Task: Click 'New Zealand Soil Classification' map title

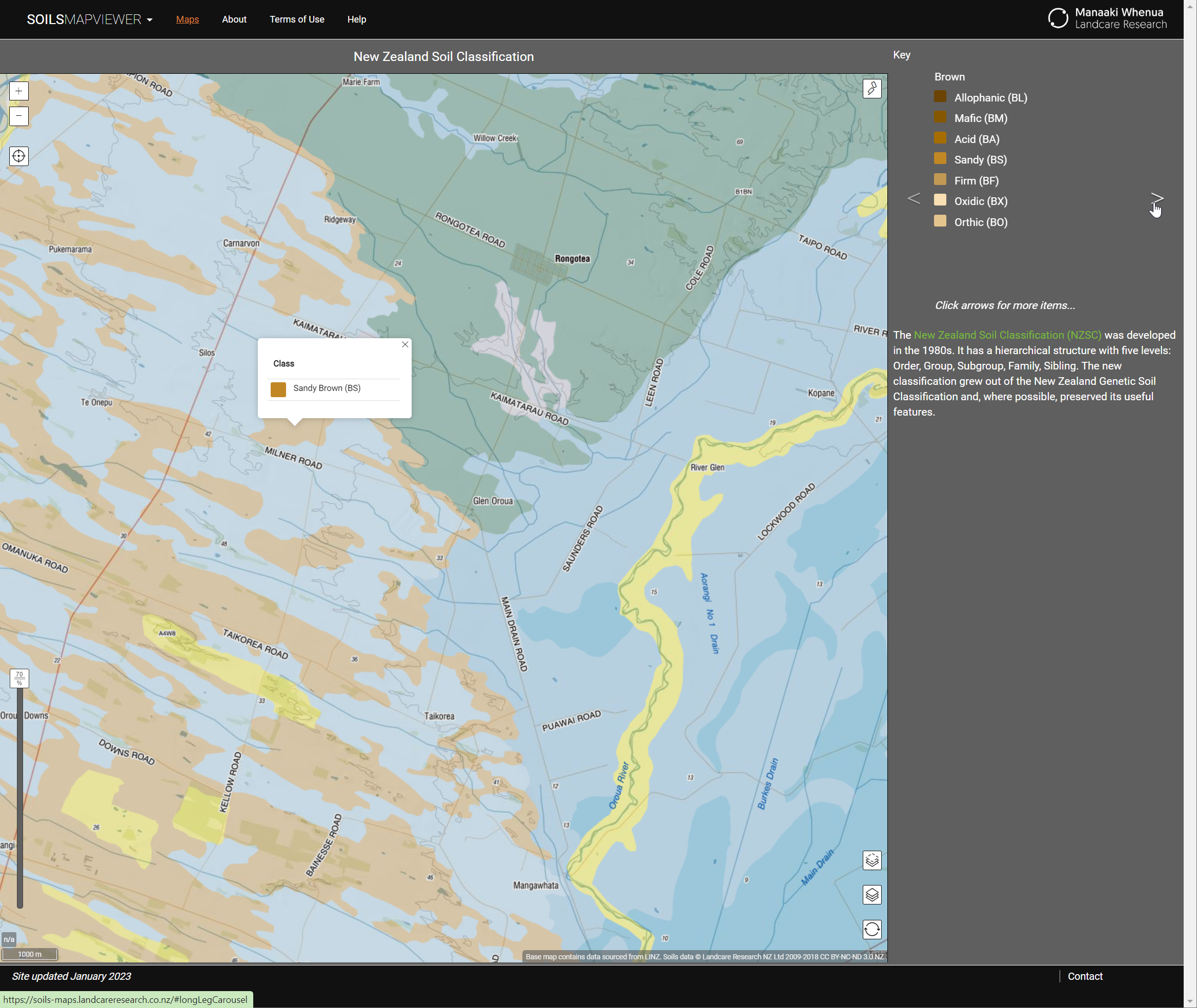Action: pos(443,56)
